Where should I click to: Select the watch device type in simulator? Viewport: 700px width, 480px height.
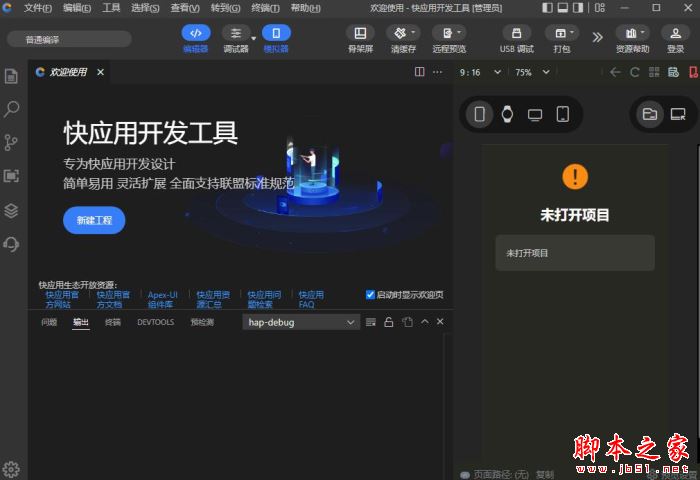pos(507,114)
